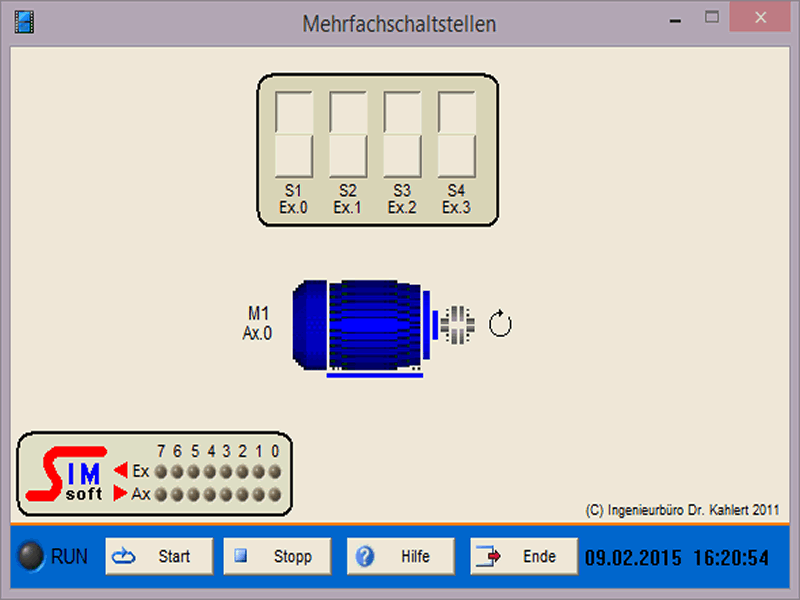Flip switch S4 using its lower half

(456, 156)
